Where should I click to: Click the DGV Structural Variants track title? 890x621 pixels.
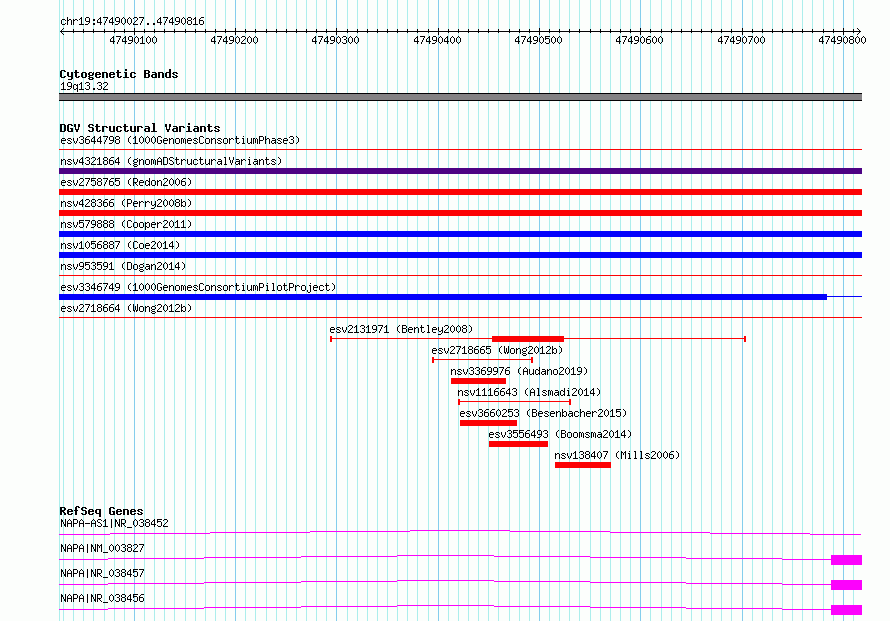140,128
